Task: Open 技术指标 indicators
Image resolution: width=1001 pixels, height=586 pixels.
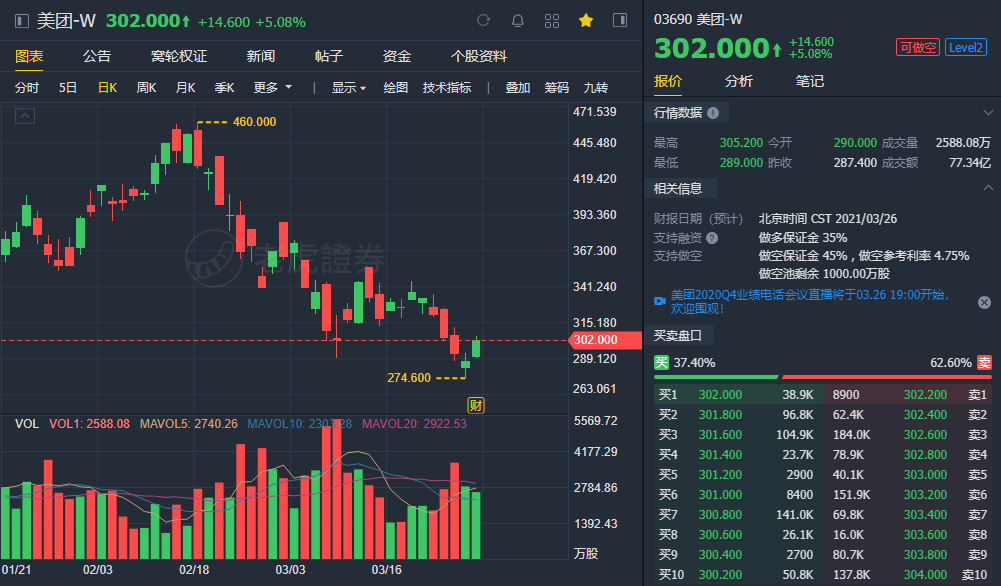Action: tap(447, 87)
